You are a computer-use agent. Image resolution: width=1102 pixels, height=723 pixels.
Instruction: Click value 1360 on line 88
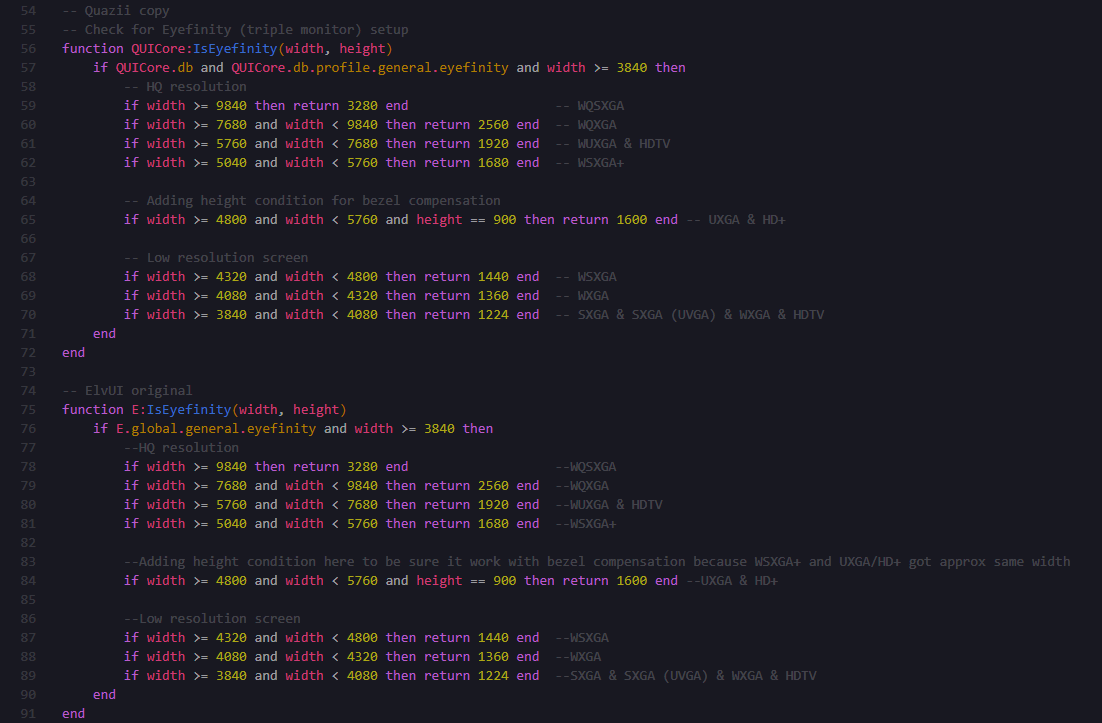coord(493,656)
